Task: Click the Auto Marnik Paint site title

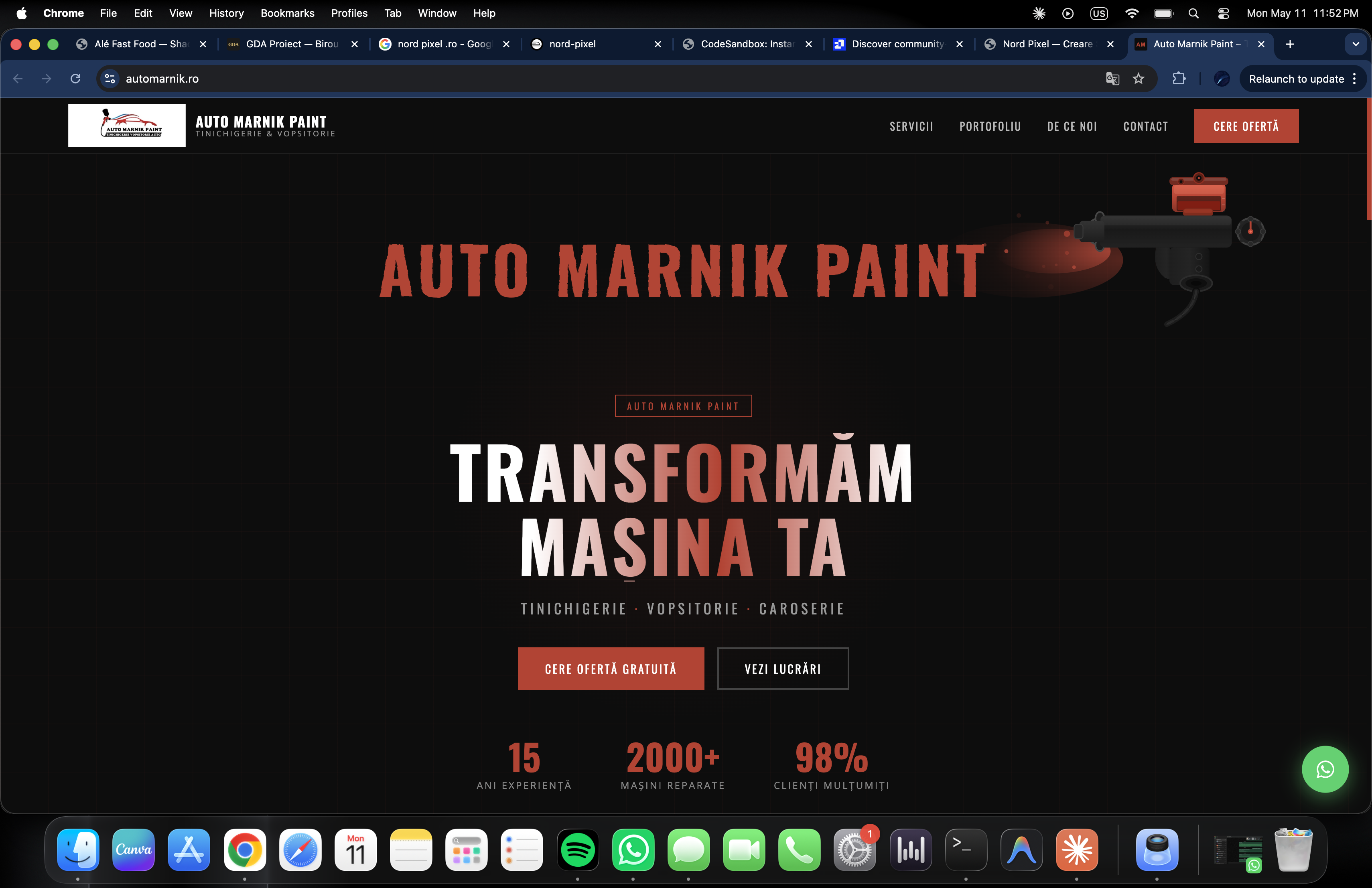Action: pyautogui.click(x=261, y=122)
